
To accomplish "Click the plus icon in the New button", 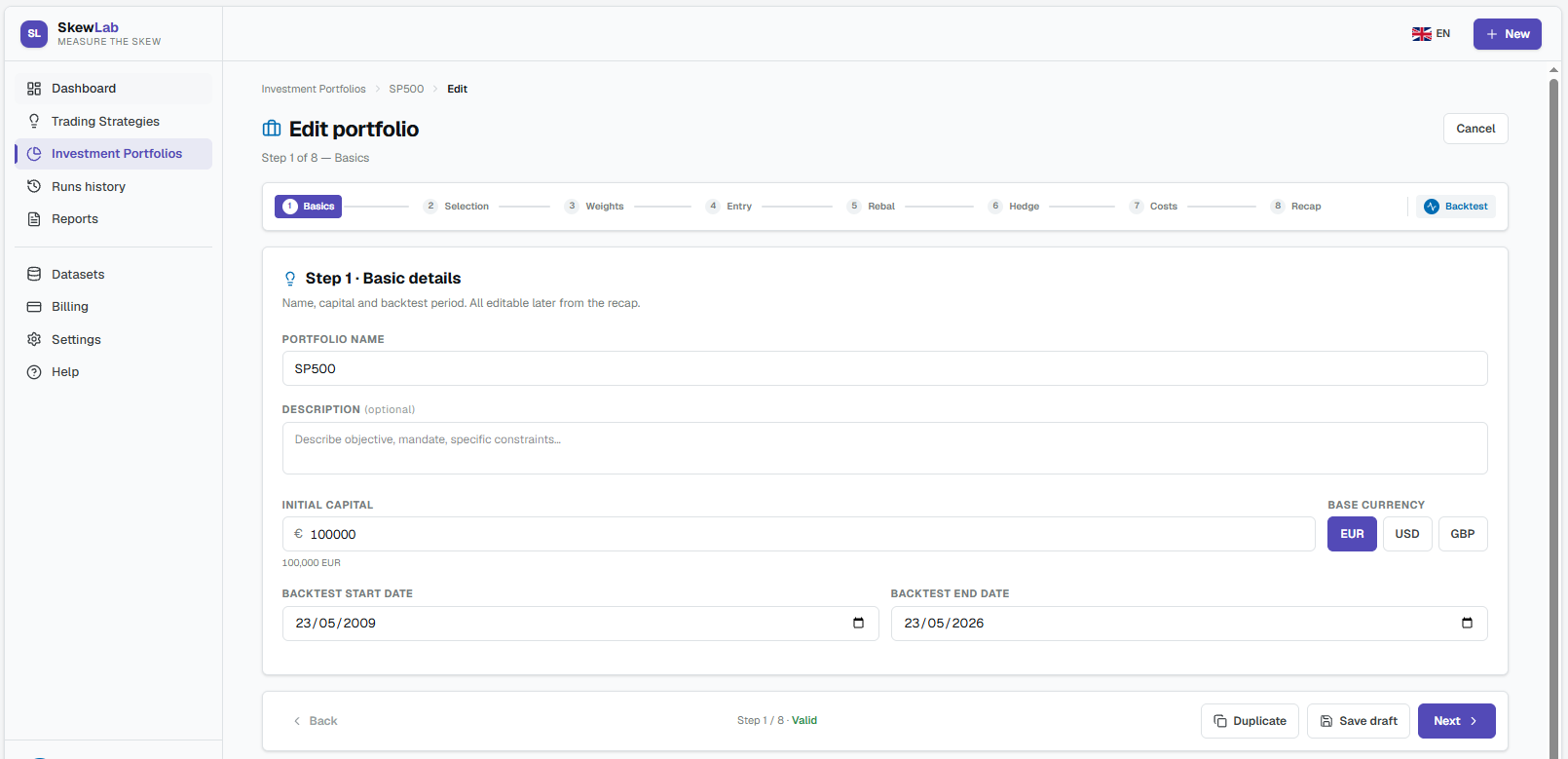I will click(1492, 34).
